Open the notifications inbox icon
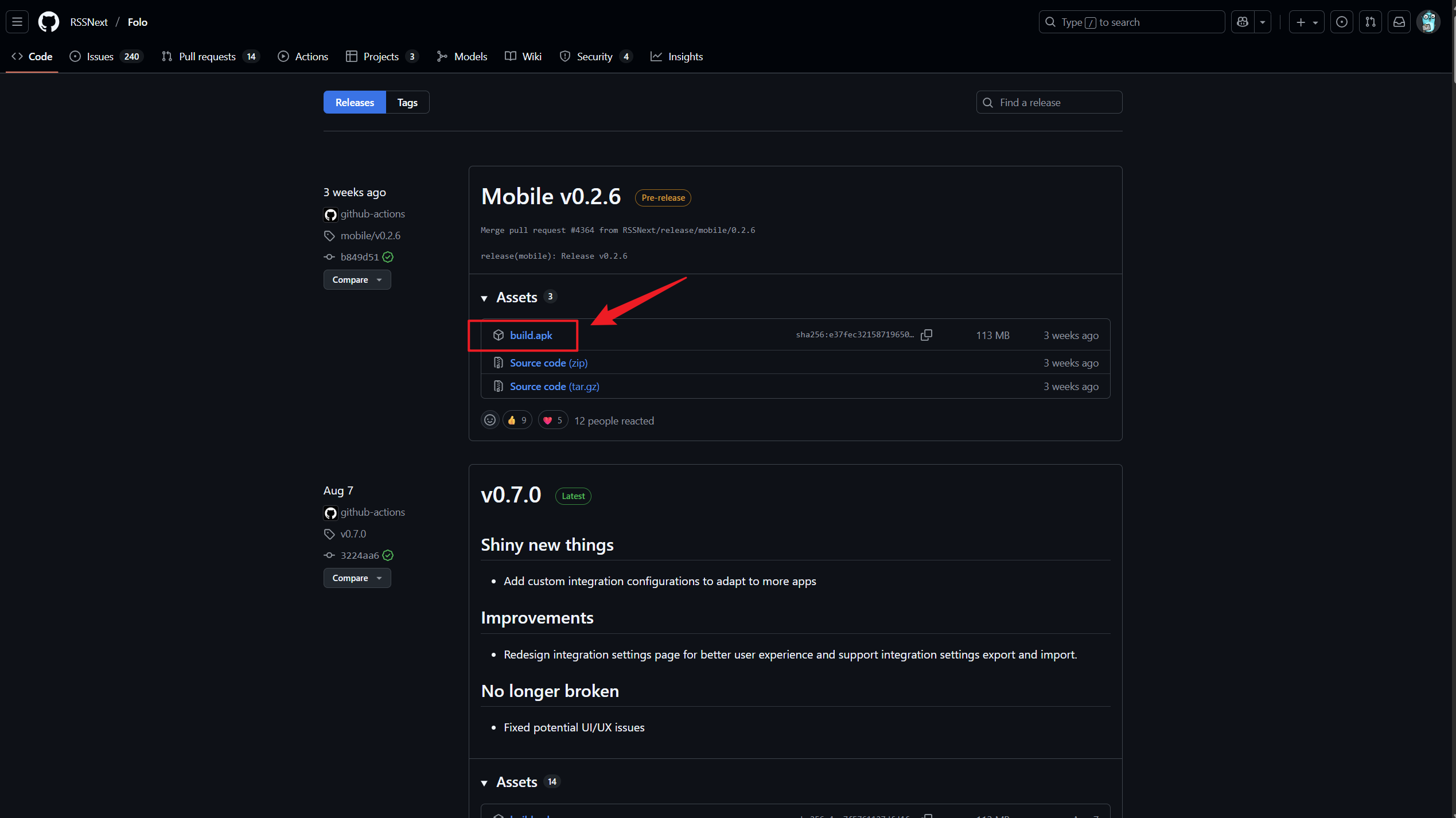The image size is (1456, 818). coord(1399,22)
